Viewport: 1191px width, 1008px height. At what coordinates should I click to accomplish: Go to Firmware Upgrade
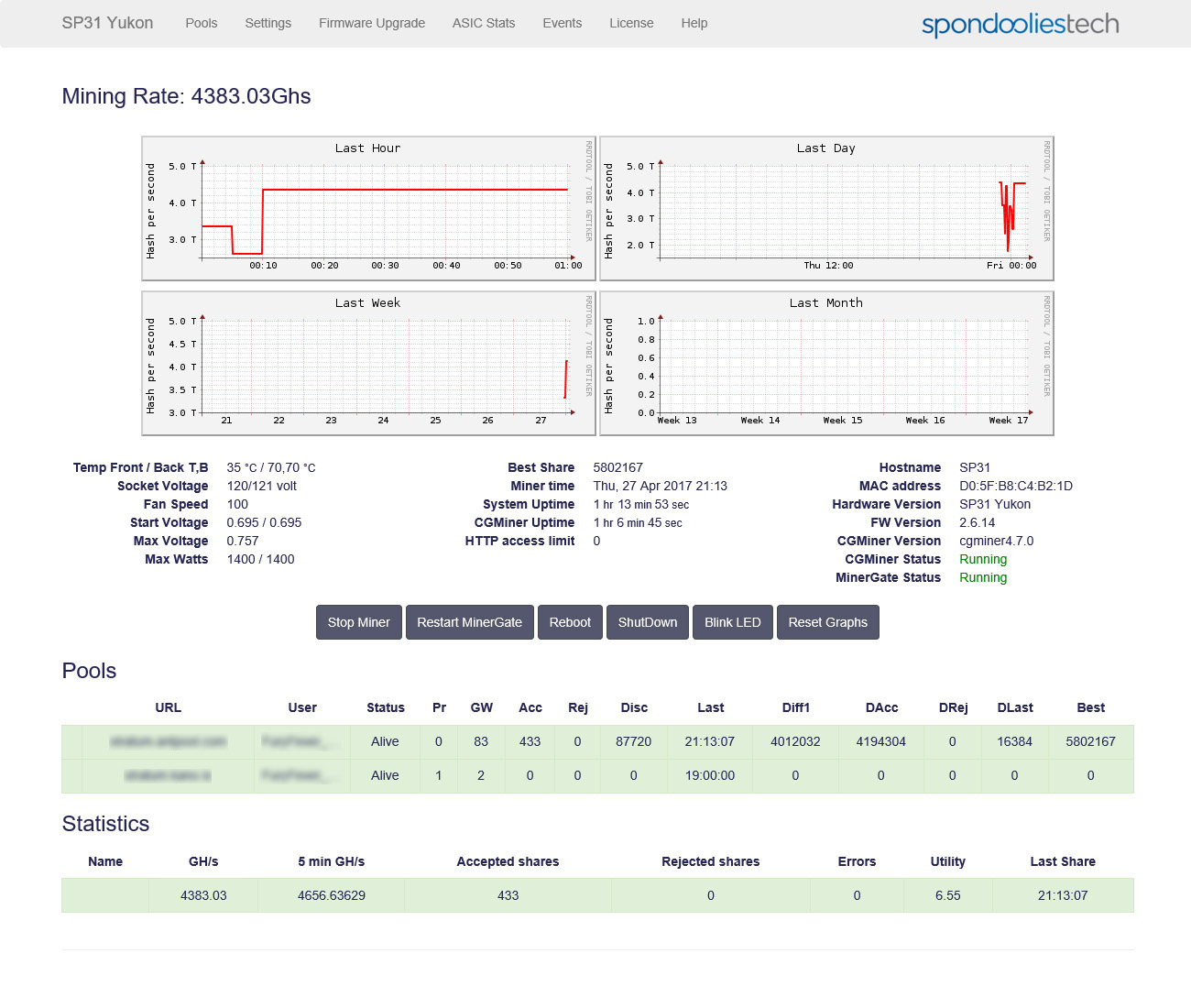point(372,23)
